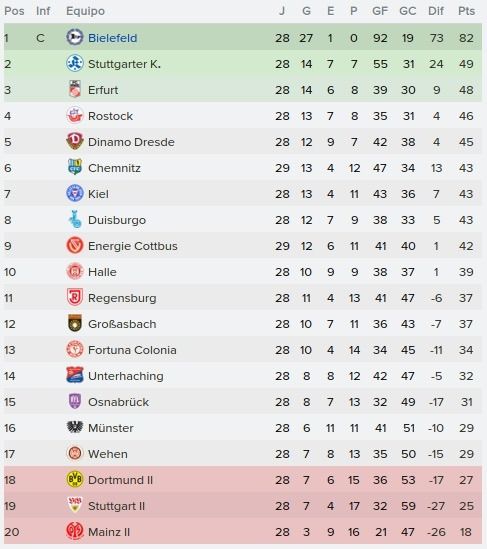The height and width of the screenshot is (549, 487).
Task: Click the Pos column header
Action: point(14,11)
